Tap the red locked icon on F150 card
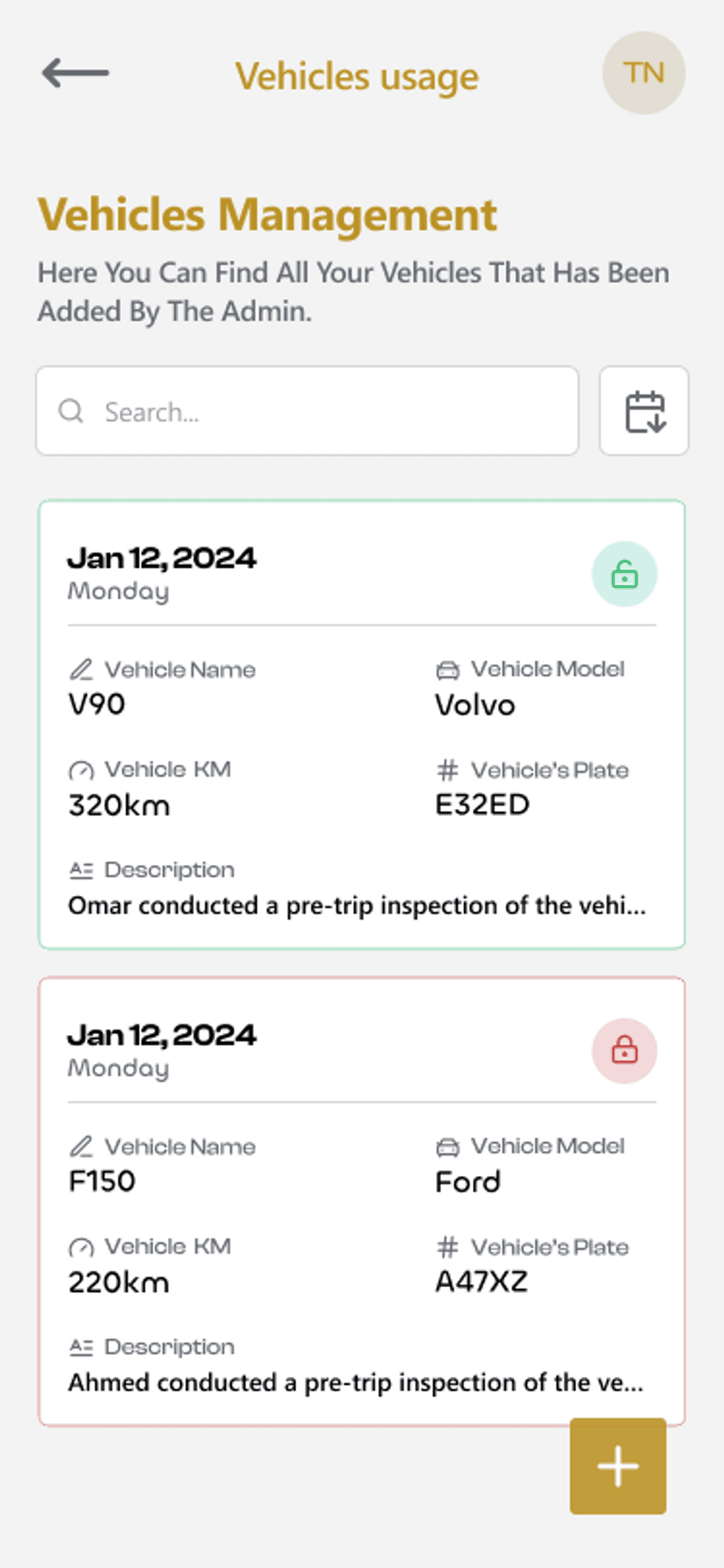Screen dimensions: 724x1568 pyautogui.click(x=624, y=1051)
